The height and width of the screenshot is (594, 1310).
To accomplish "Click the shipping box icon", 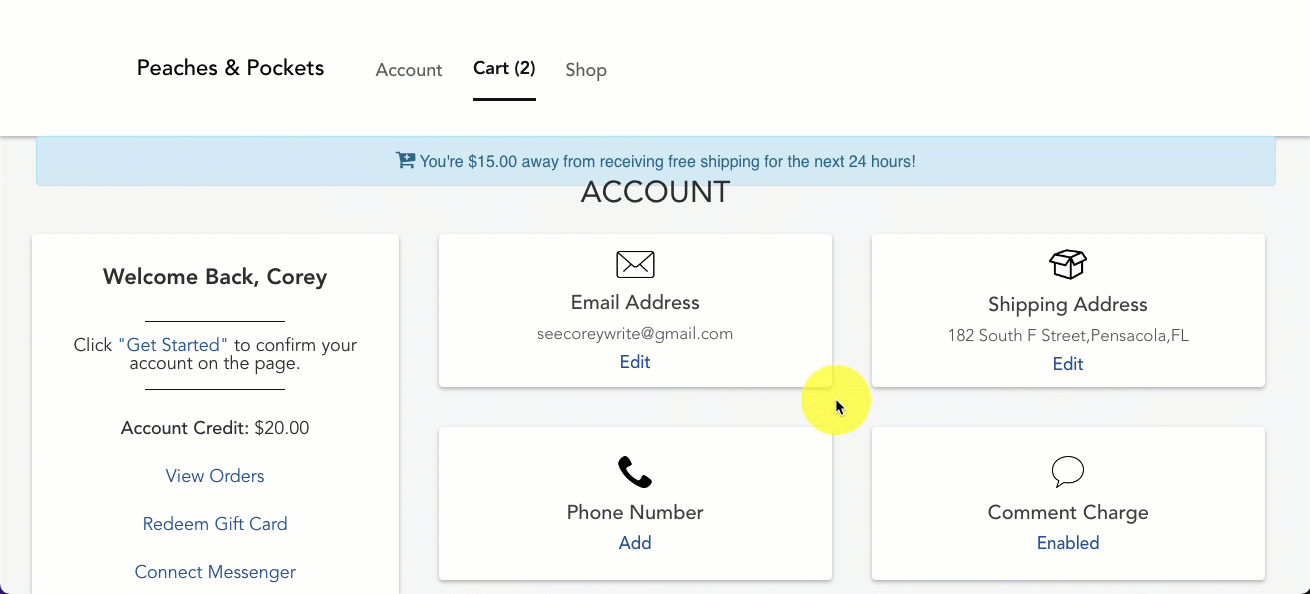I will [x=1067, y=264].
